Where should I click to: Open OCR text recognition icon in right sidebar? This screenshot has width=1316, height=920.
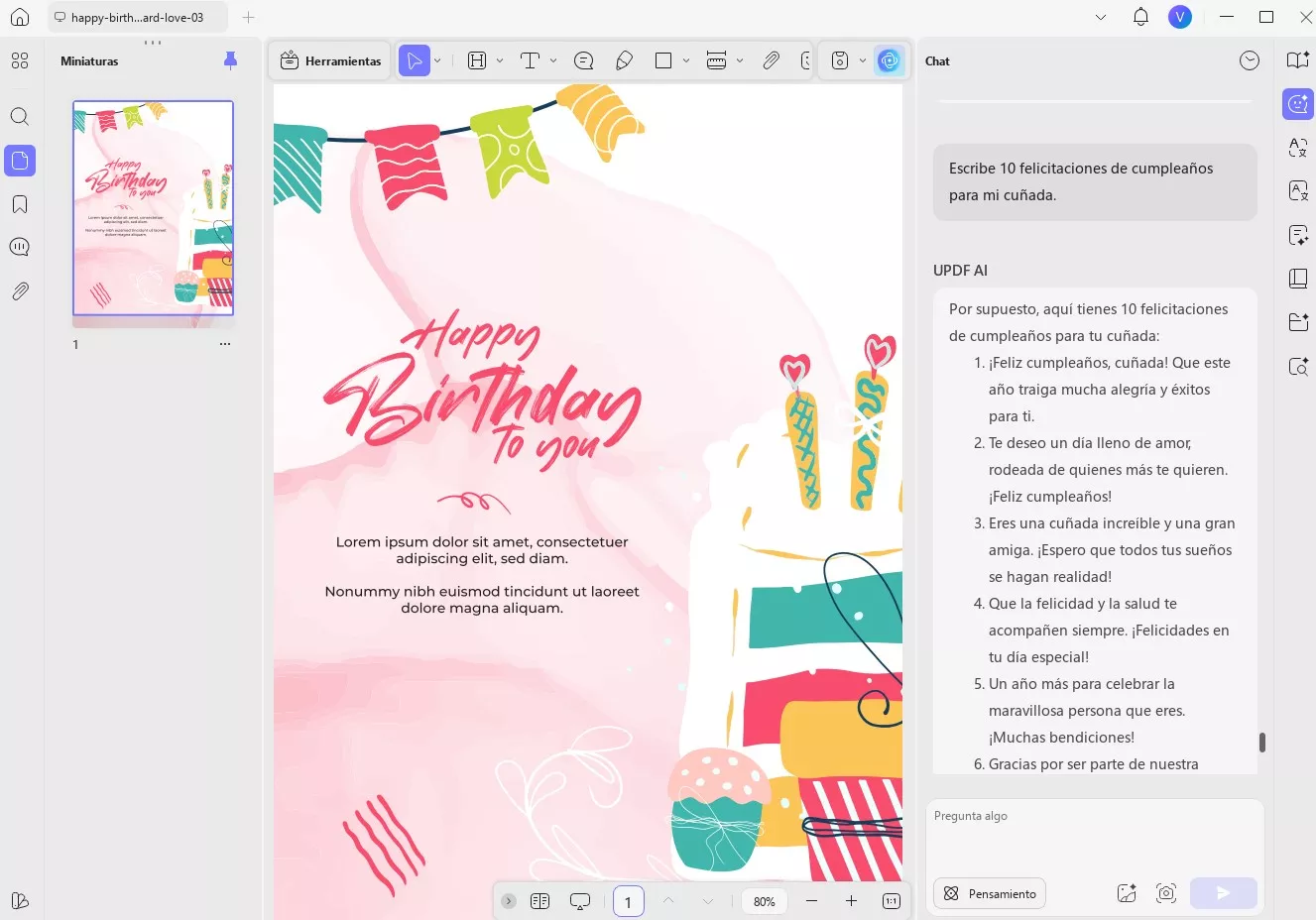pyautogui.click(x=1298, y=191)
